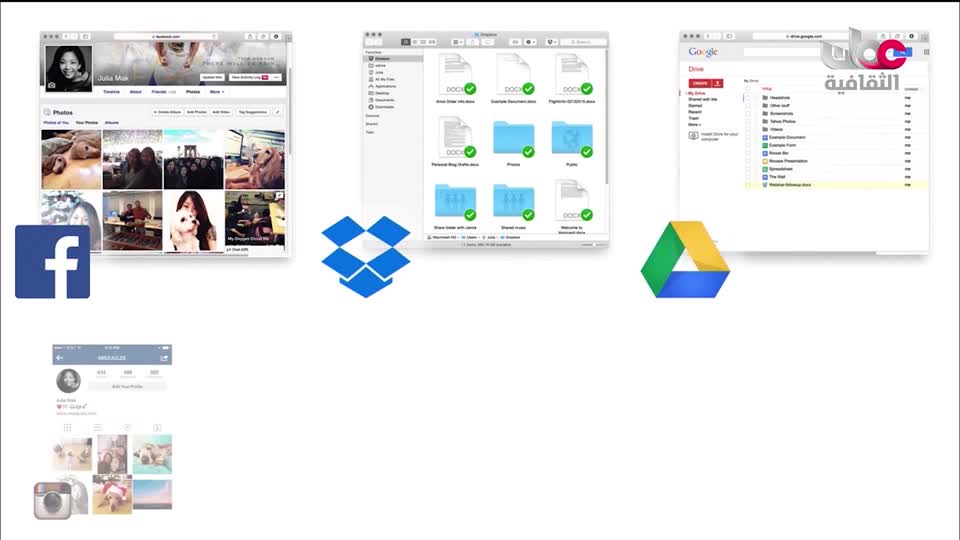Image resolution: width=960 pixels, height=540 pixels.
Task: Tick the checkbox for Spreadsheet row
Action: [x=748, y=168]
